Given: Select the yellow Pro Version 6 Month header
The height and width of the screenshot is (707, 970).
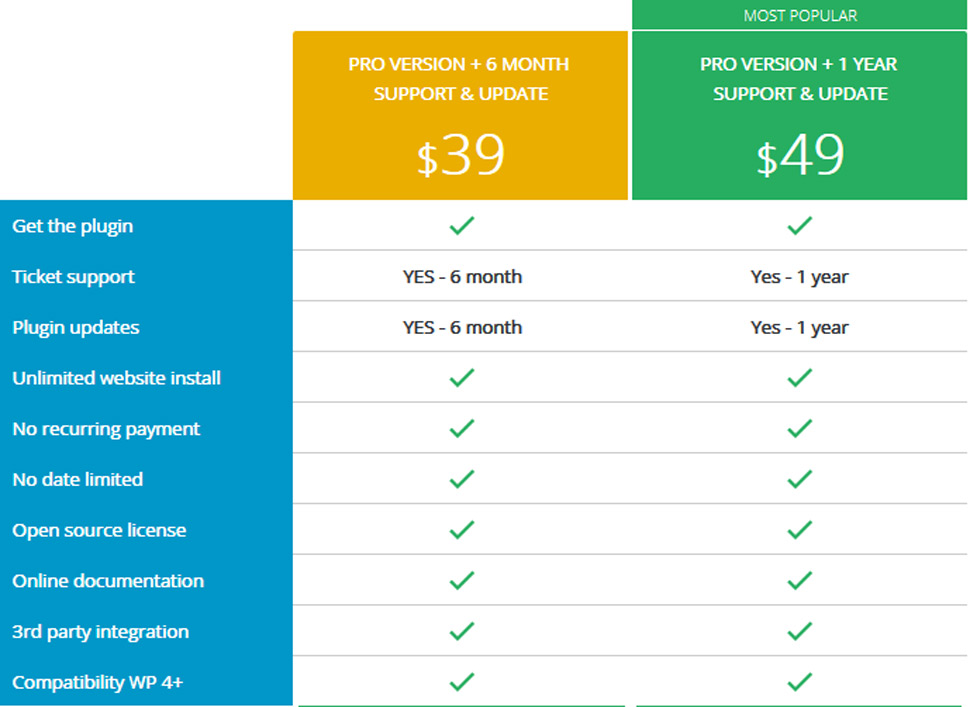Looking at the screenshot, I should point(460,79).
